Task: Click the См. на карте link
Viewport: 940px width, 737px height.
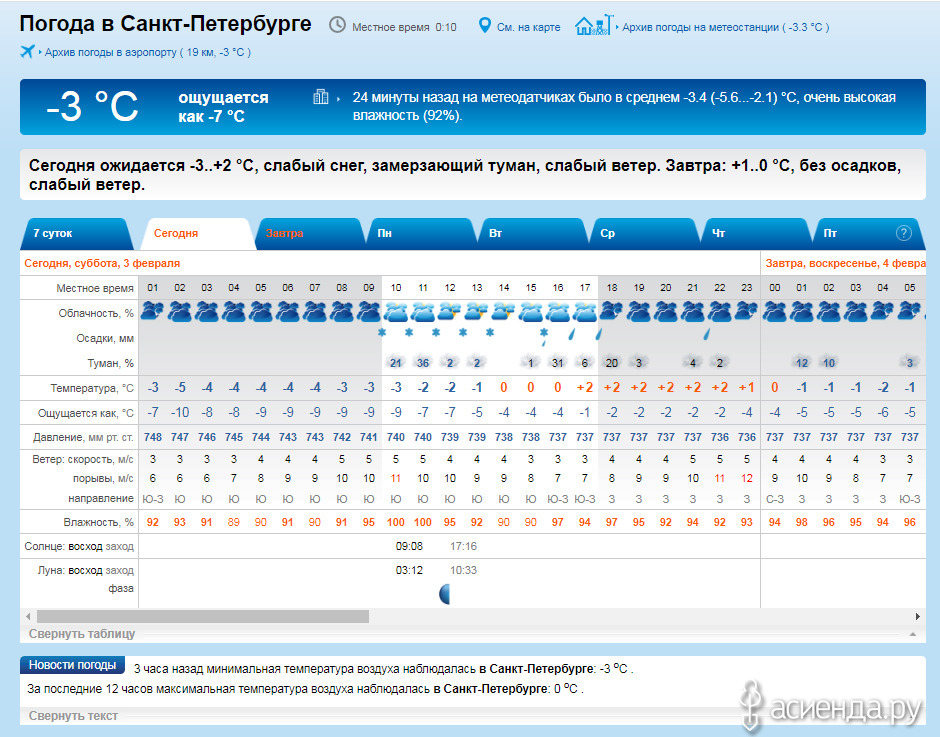Action: tap(528, 27)
